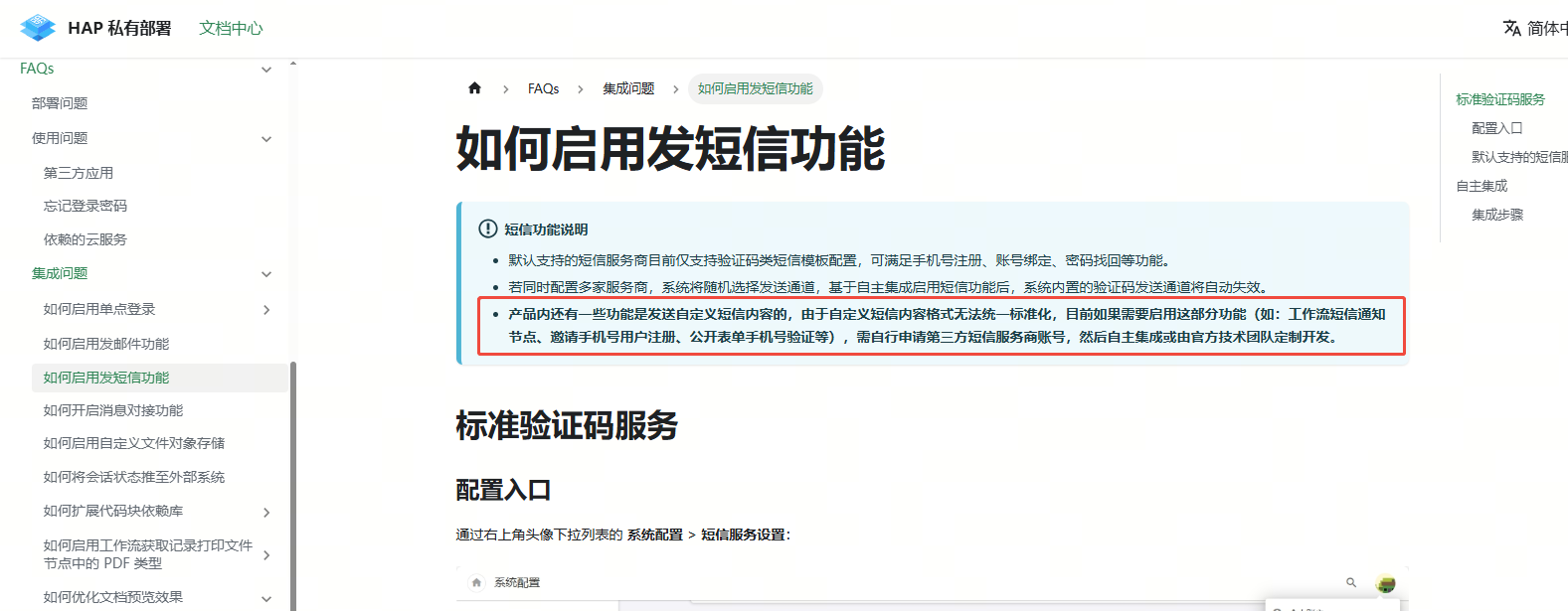Image resolution: width=1568 pixels, height=611 pixels.
Task: Jump to 默认支持的短信 entry in contents
Action: pyautogui.click(x=1519, y=157)
